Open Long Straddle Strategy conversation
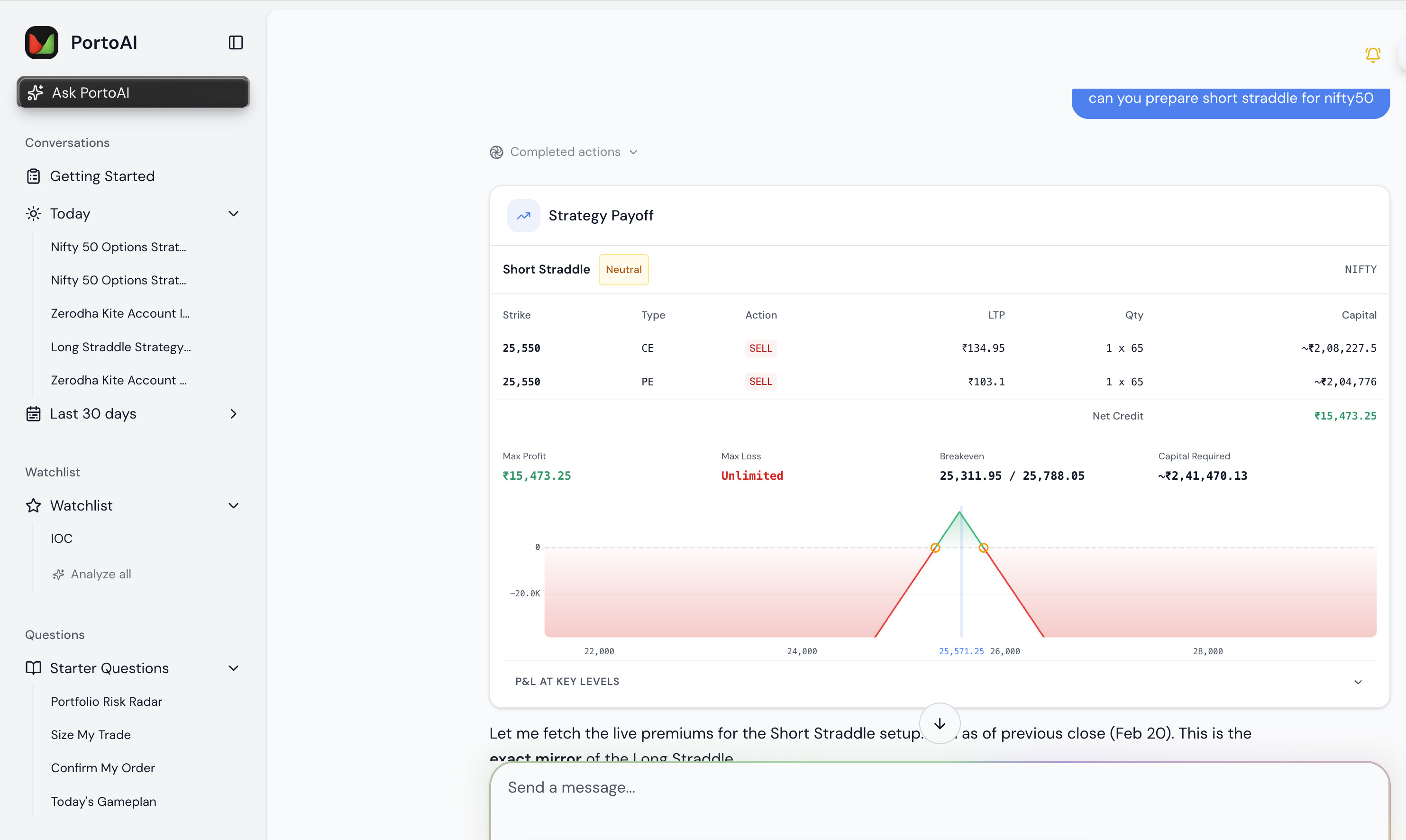1406x840 pixels. click(x=120, y=347)
